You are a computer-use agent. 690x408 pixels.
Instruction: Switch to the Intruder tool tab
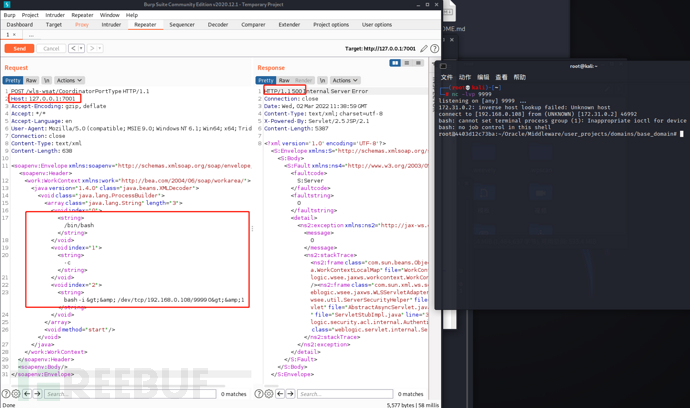pos(111,25)
